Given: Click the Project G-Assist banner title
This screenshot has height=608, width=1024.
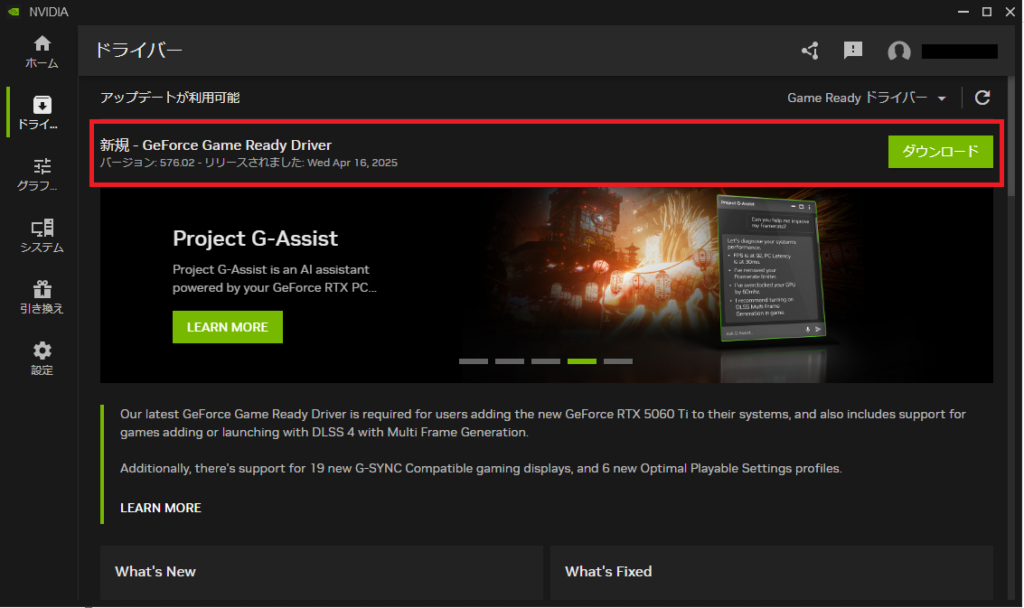Looking at the screenshot, I should pos(255,238).
